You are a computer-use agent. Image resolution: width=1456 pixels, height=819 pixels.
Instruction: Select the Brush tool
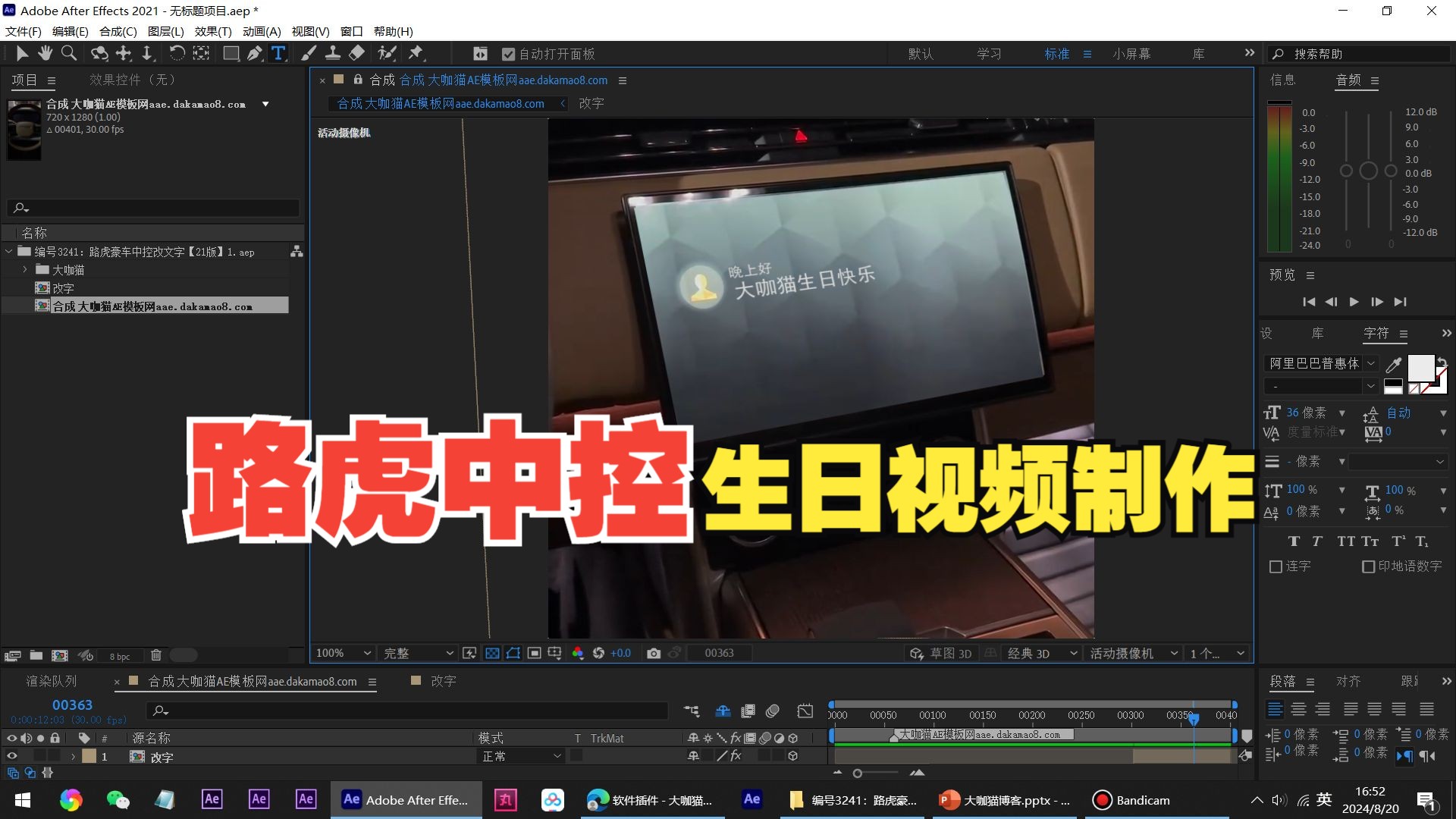(x=309, y=53)
